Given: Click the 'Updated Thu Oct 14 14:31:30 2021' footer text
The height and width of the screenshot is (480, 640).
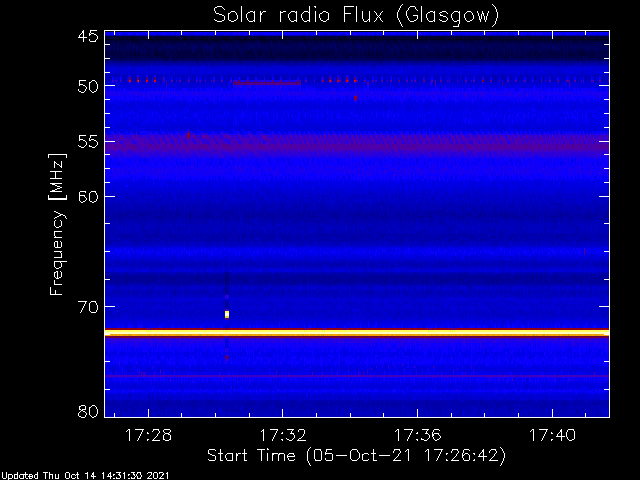Looking at the screenshot, I should (84, 476).
